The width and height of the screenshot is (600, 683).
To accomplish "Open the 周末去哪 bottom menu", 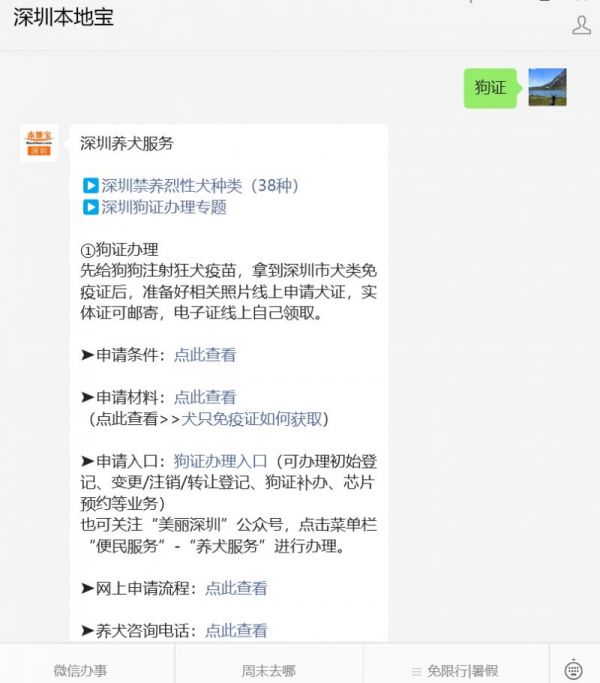I will click(x=268, y=670).
